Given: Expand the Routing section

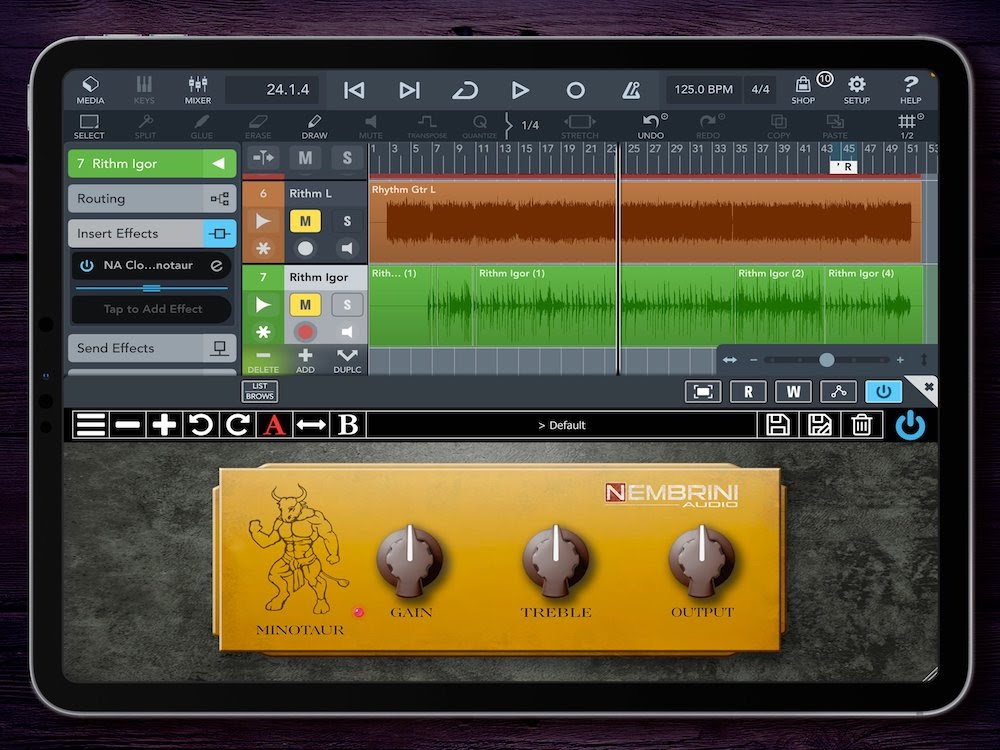Looking at the screenshot, I should 152,198.
